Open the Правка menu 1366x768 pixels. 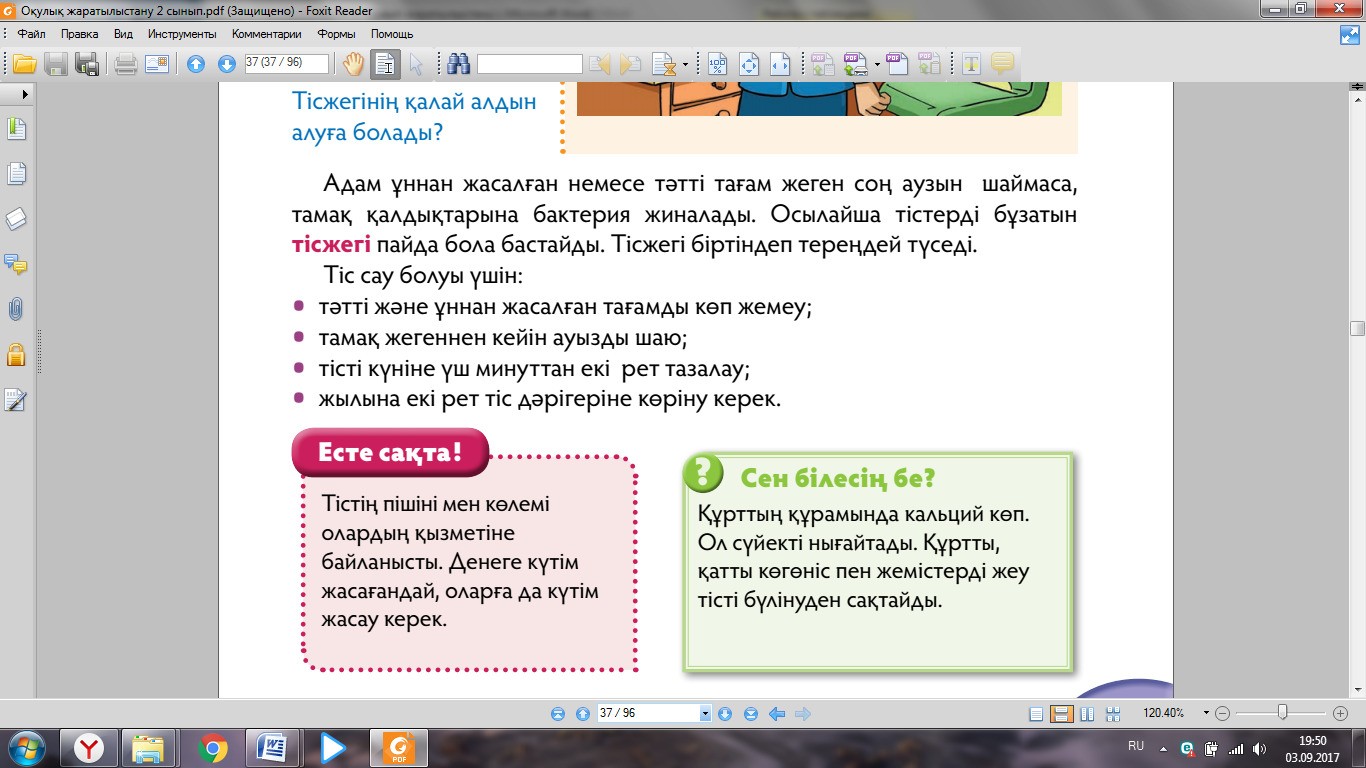click(x=79, y=34)
